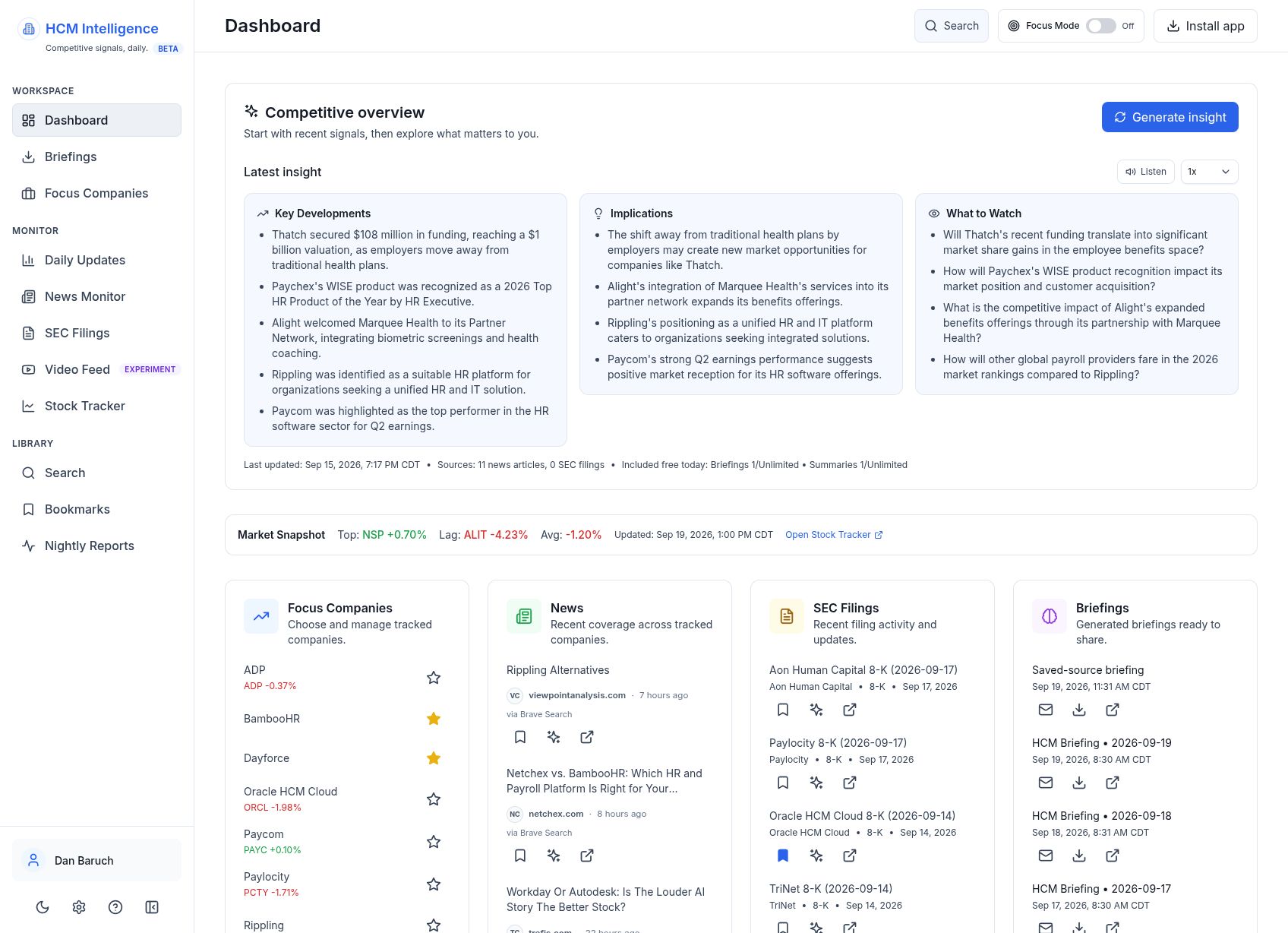Follow Open Stock Tracker link
Viewport: 1288px width, 933px height.
click(834, 535)
